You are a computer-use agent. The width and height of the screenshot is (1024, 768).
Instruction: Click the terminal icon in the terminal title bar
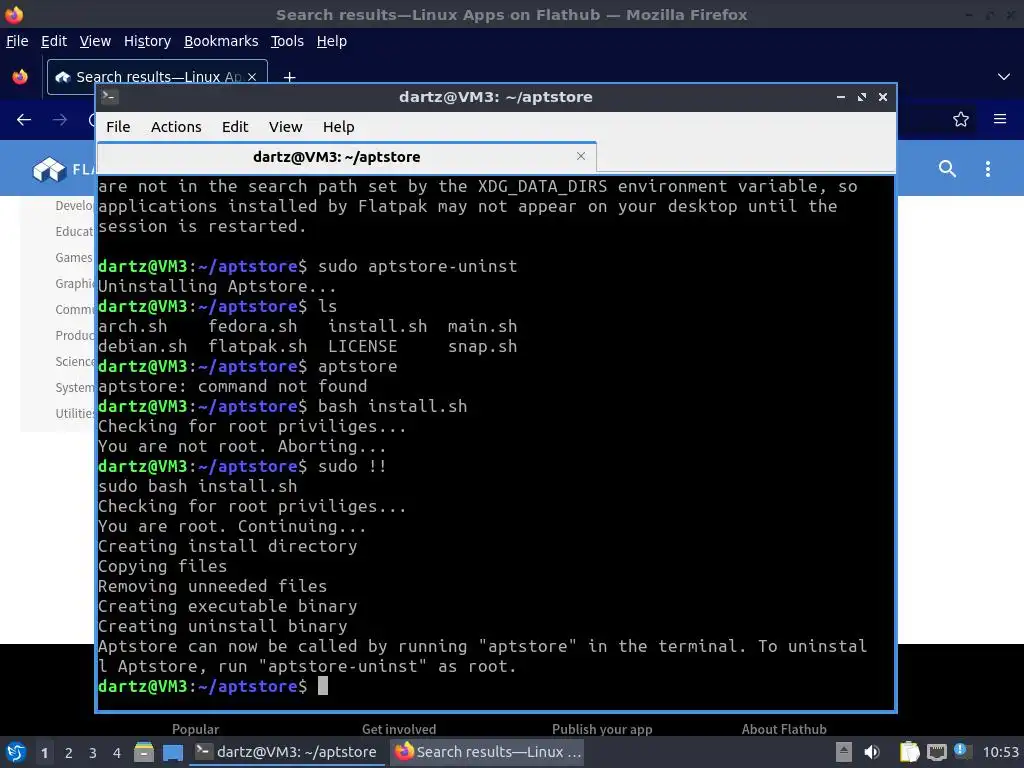[109, 97]
